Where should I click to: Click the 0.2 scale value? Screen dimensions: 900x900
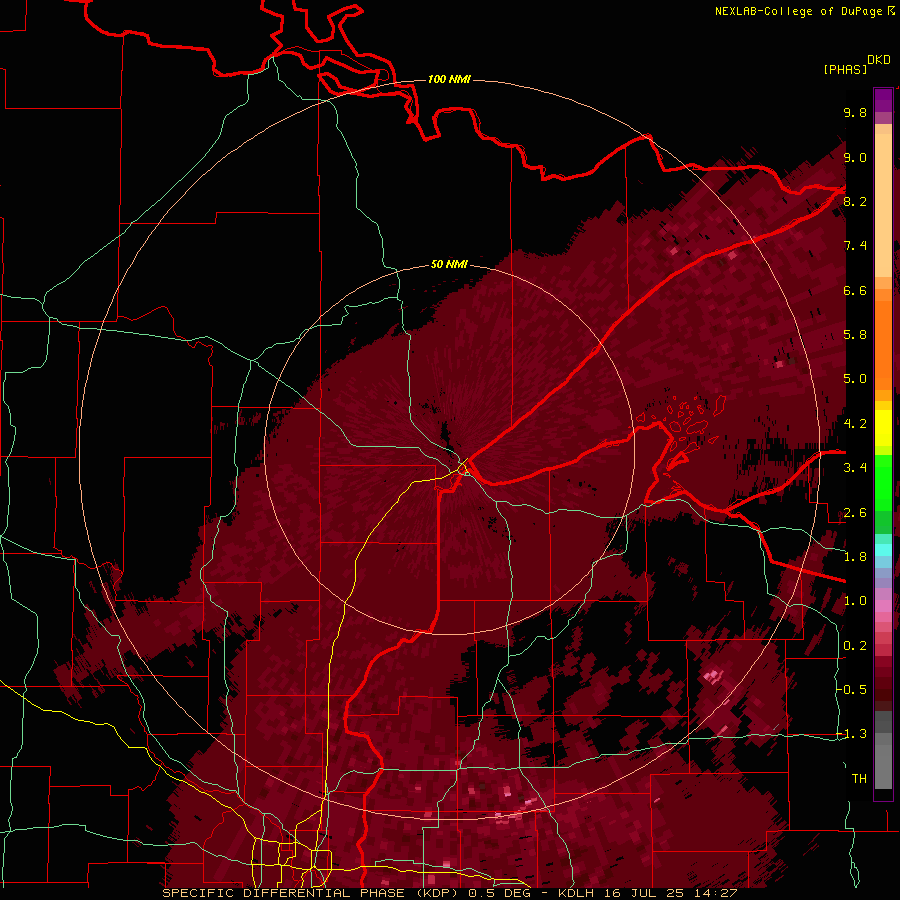point(855,646)
